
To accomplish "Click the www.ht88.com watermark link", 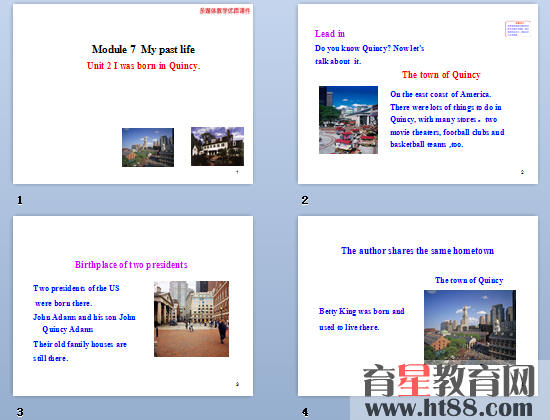I will (449, 408).
